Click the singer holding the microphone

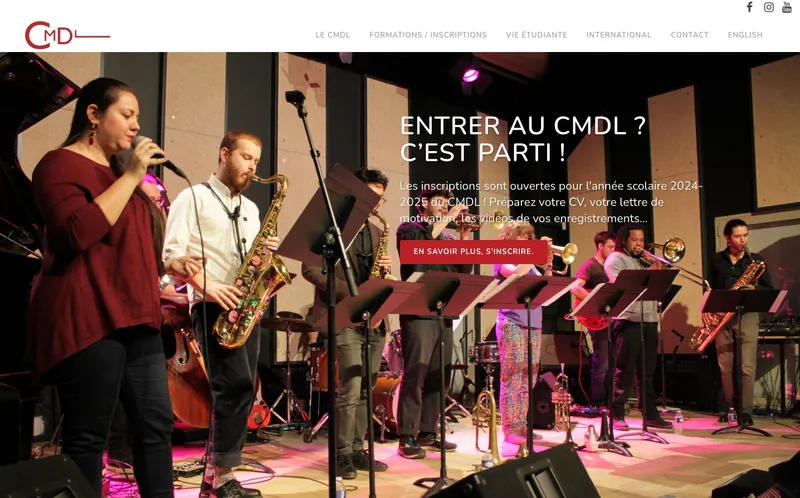[x=99, y=286]
